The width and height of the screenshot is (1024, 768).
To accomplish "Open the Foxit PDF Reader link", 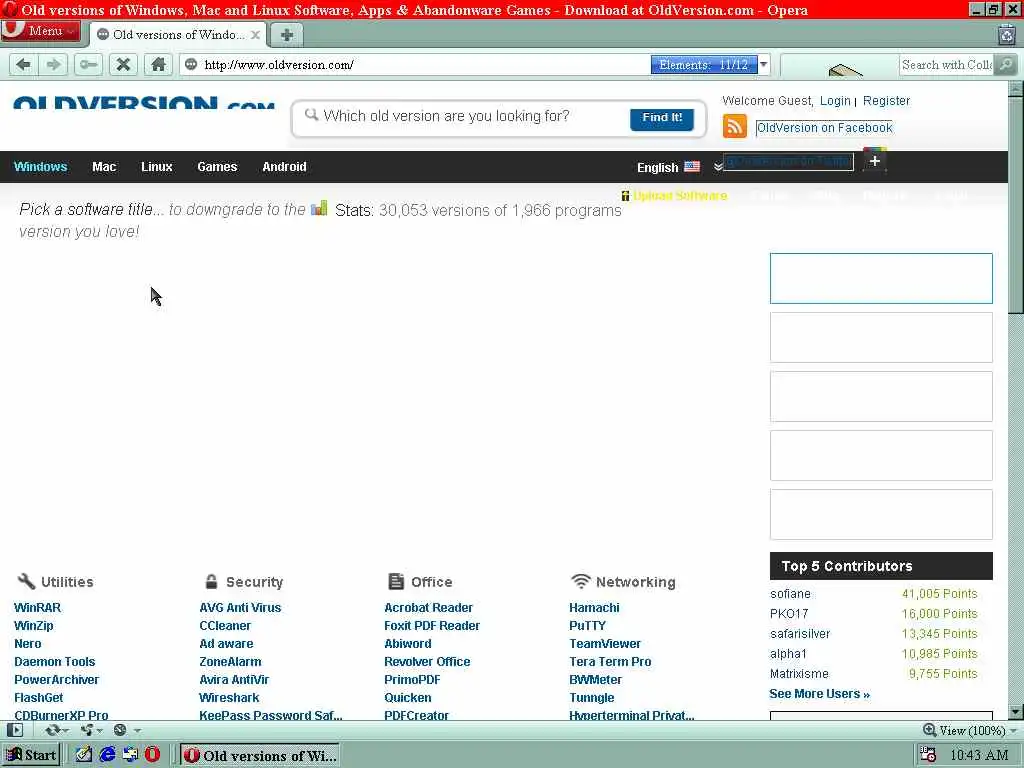I will 432,626.
